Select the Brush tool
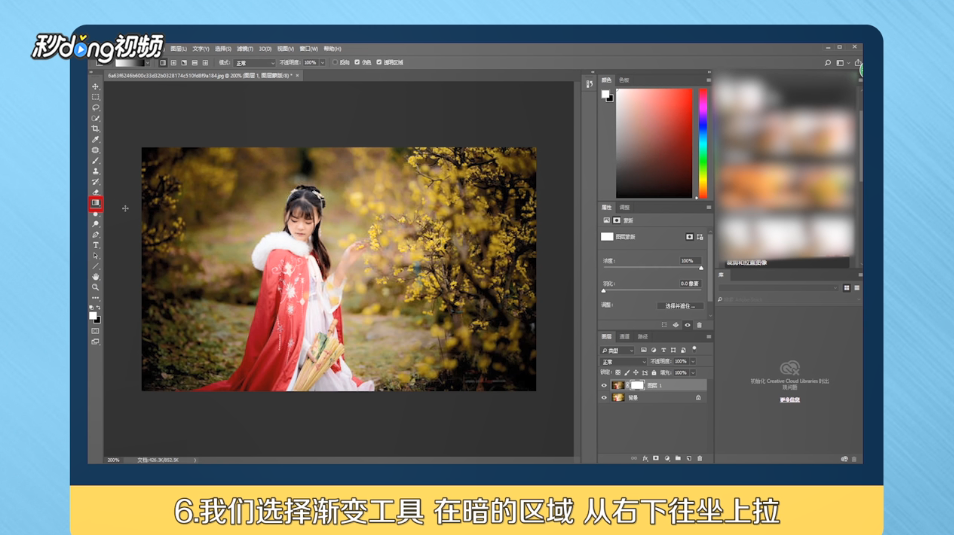This screenshot has width=954, height=535. coord(96,161)
